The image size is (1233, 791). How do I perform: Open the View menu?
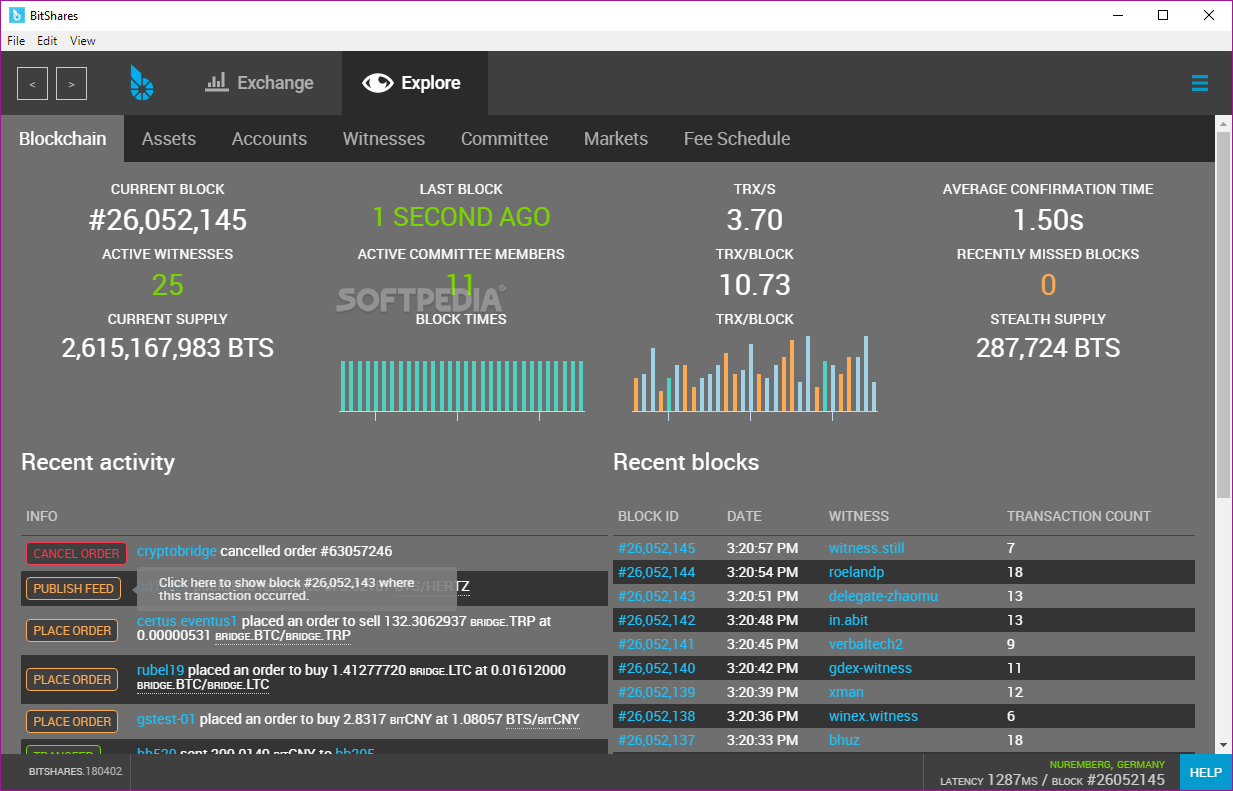pos(83,41)
